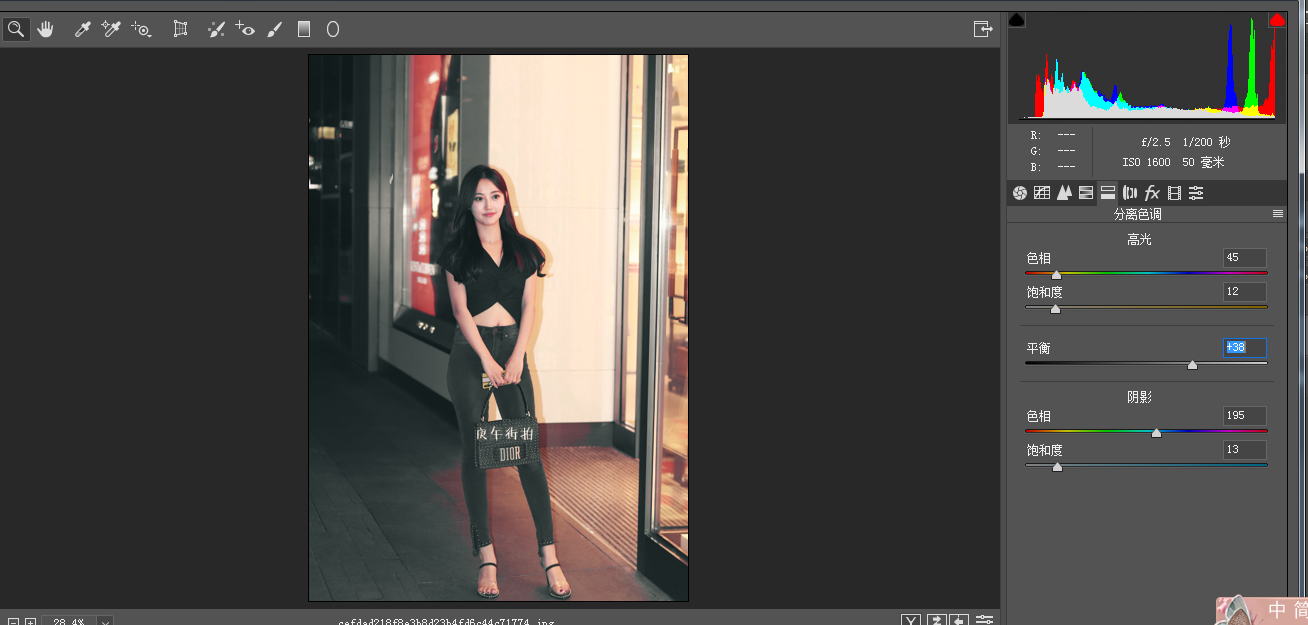This screenshot has width=1308, height=625.
Task: Click the highlights hue slider handle
Action: point(1056,274)
